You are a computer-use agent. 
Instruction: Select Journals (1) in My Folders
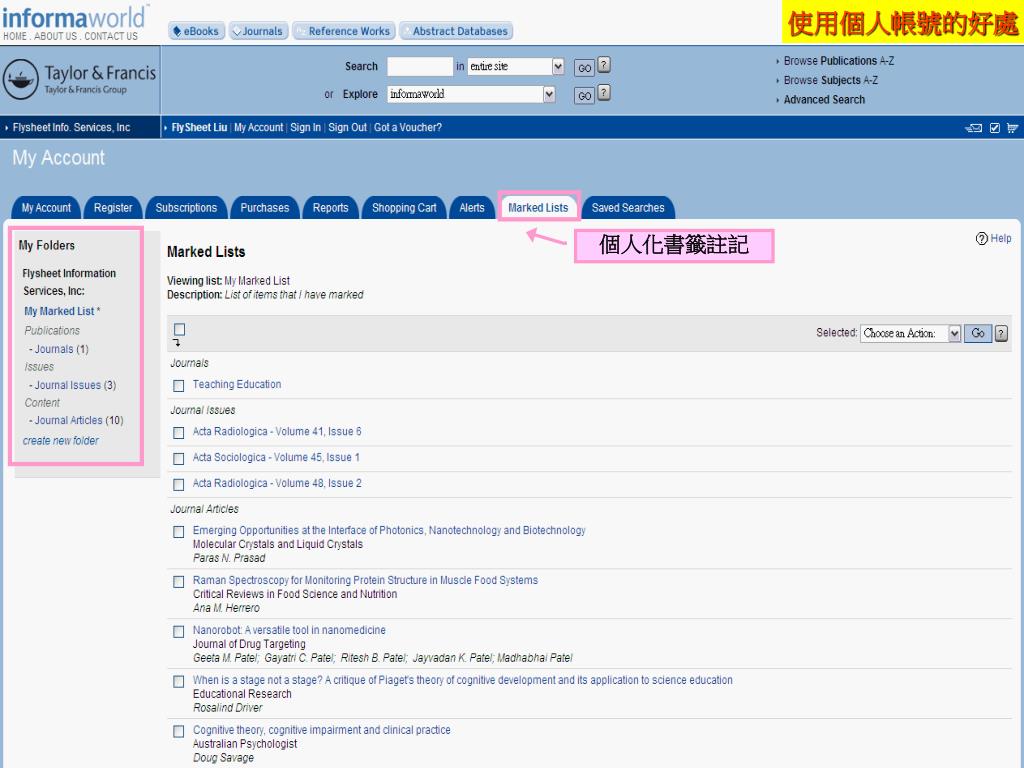click(61, 349)
